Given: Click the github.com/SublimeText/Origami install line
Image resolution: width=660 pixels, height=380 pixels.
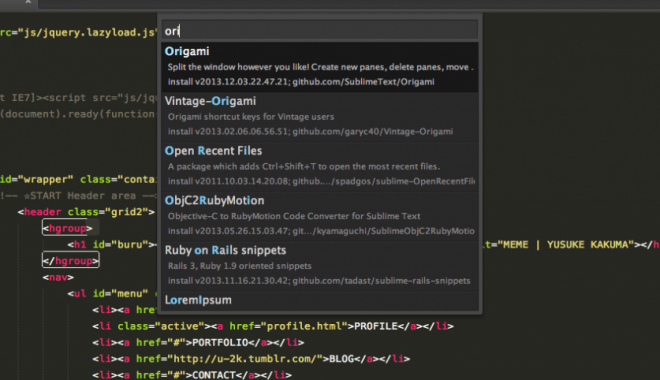Looking at the screenshot, I should pyautogui.click(x=301, y=82).
